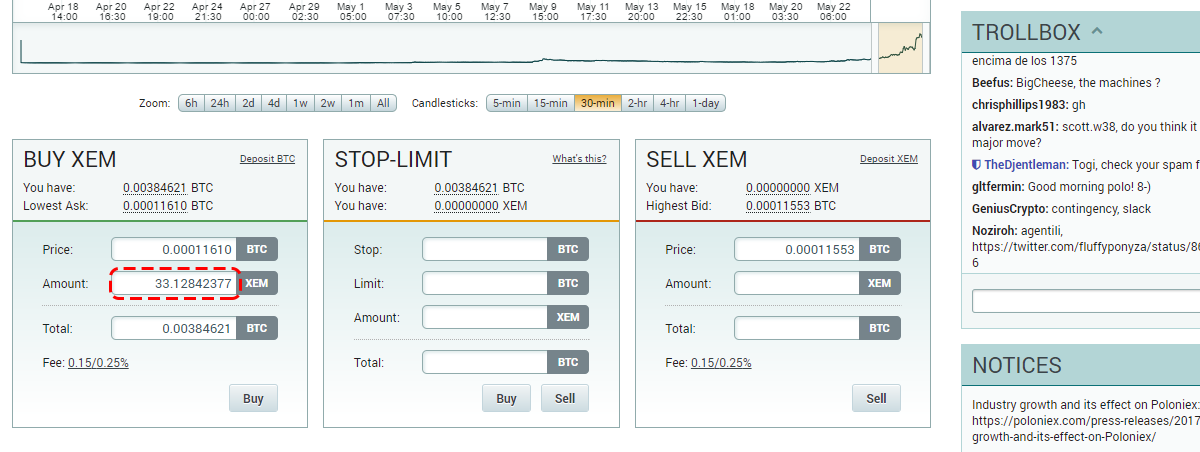Screen dimensions: 1200x452
Task: Set zoom to 1m
Action: (x=355, y=103)
